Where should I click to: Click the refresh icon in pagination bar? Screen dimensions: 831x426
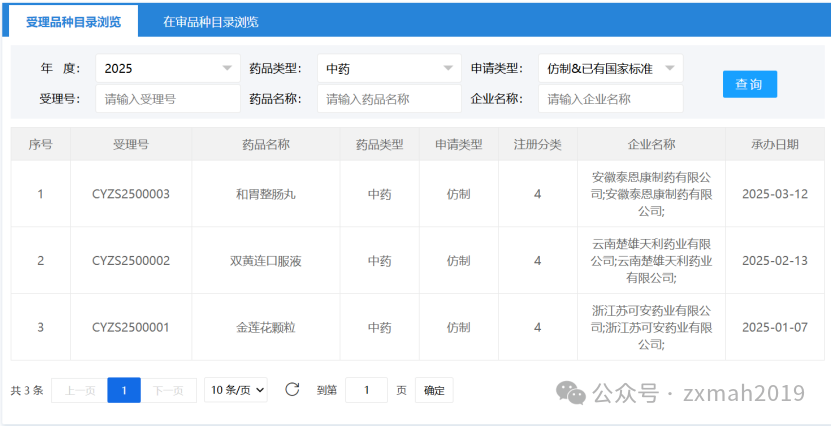coord(292,390)
